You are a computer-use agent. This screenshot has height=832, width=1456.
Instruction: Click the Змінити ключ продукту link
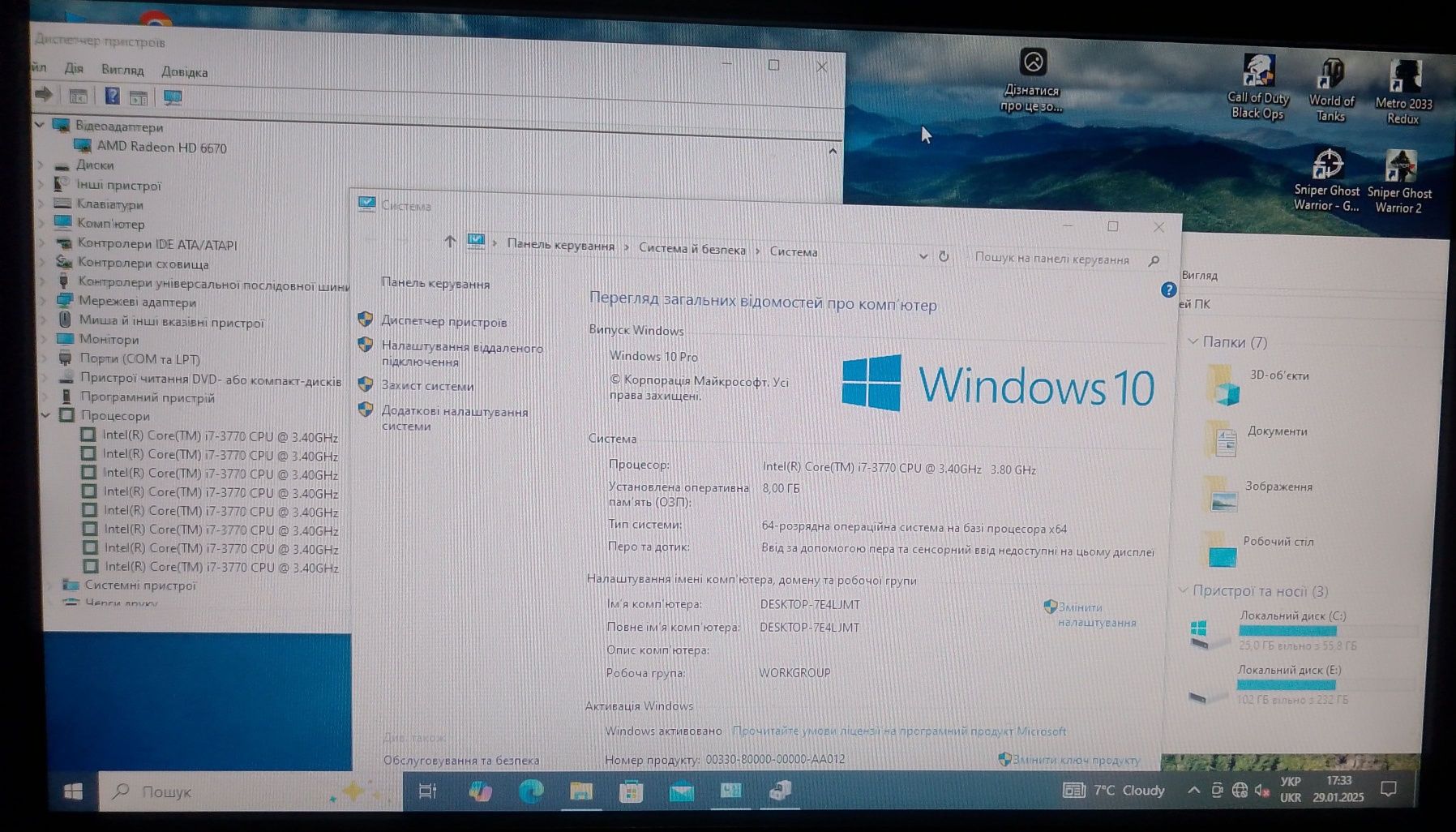pos(1076,760)
